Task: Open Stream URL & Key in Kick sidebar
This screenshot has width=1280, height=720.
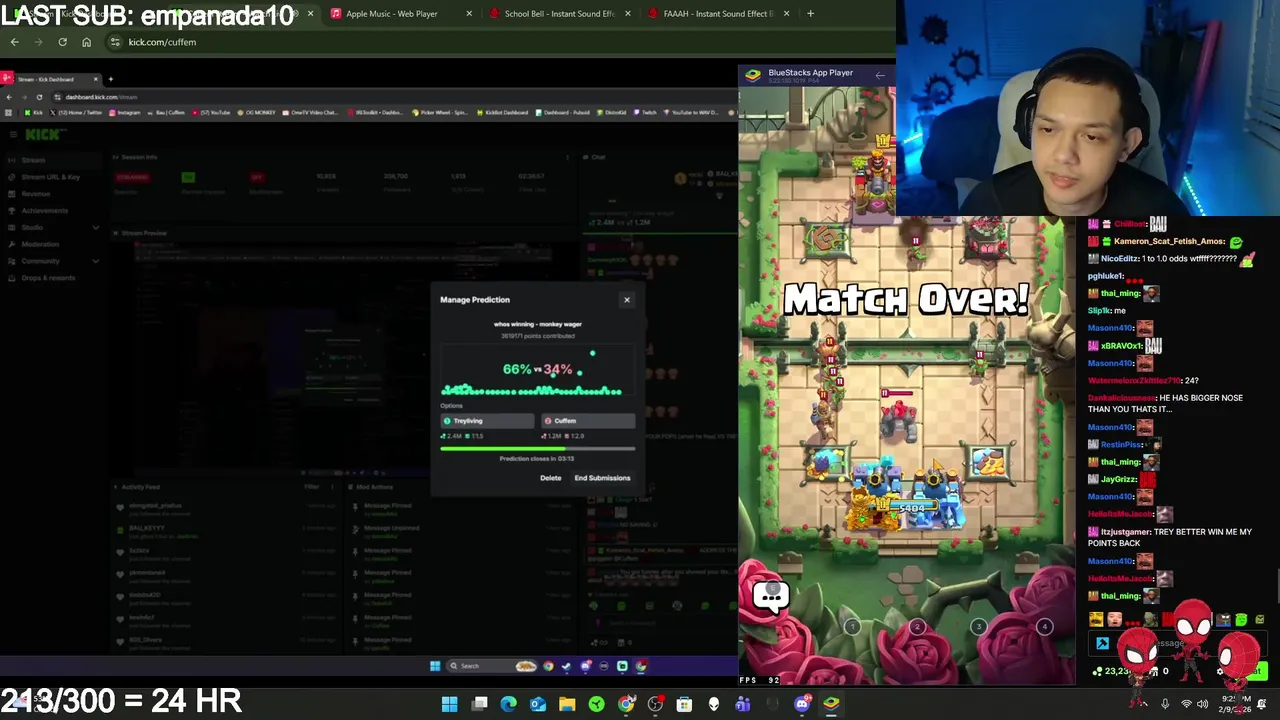Action: click(x=51, y=177)
